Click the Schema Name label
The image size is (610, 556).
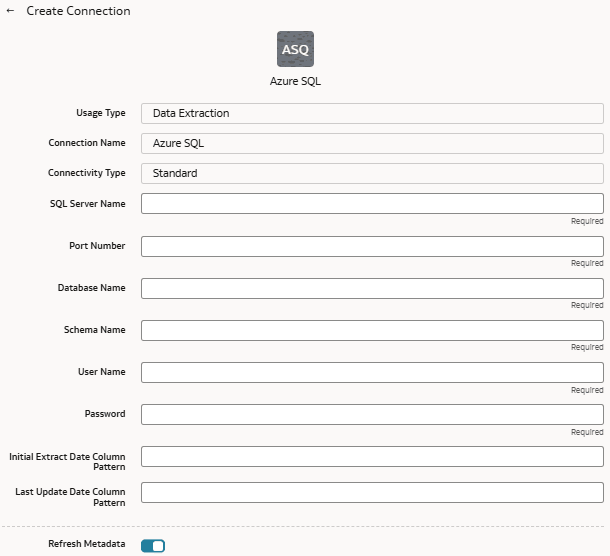[95, 330]
